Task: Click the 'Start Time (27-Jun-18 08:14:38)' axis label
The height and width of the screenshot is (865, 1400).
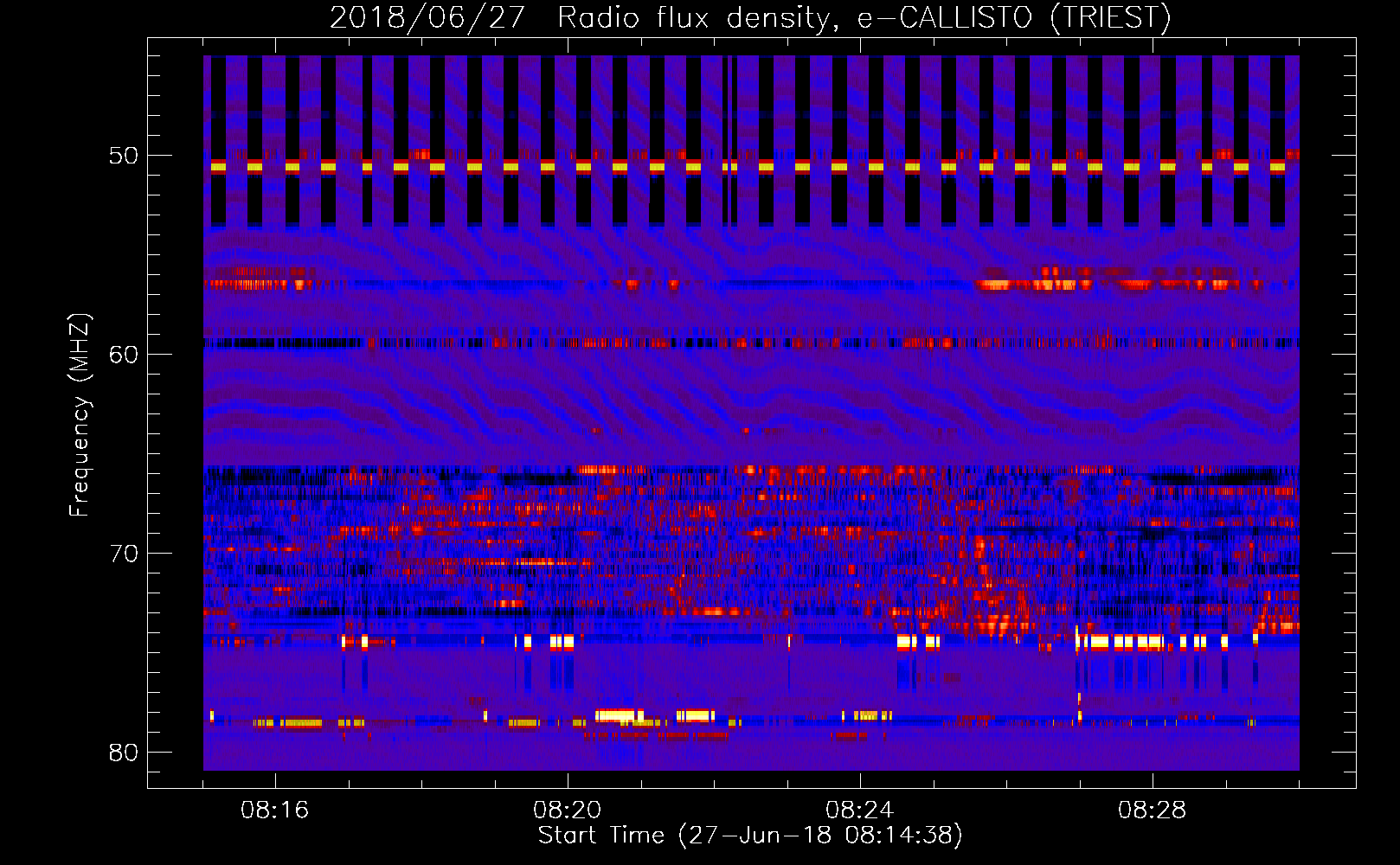Action: (x=750, y=836)
